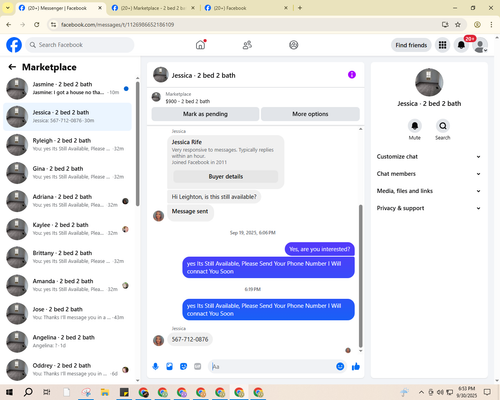Open the Groups icon in top navigation
The width and height of the screenshot is (500, 400).
[294, 45]
